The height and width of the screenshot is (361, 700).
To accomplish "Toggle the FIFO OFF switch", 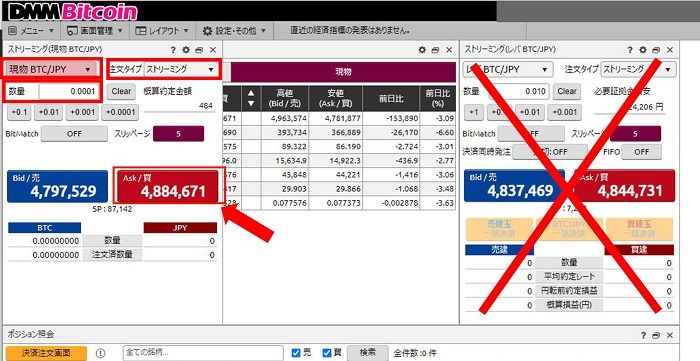I will [x=642, y=152].
